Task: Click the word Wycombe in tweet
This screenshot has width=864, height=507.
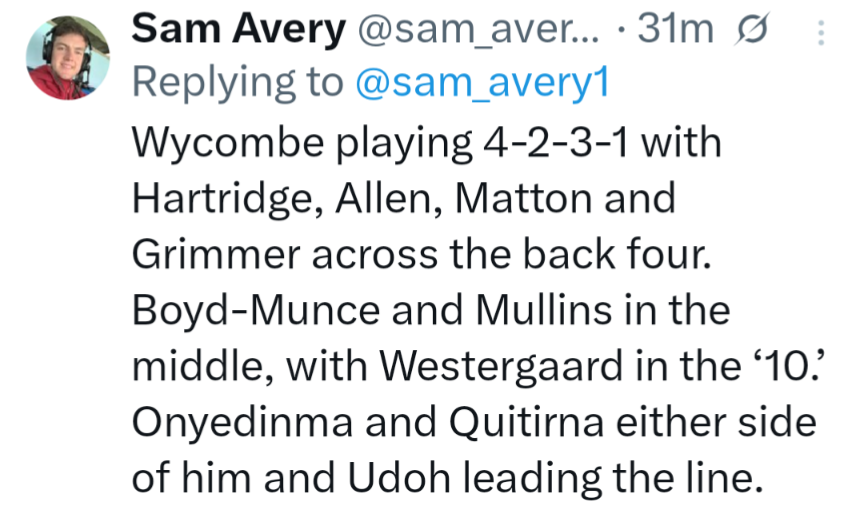Action: [x=228, y=143]
